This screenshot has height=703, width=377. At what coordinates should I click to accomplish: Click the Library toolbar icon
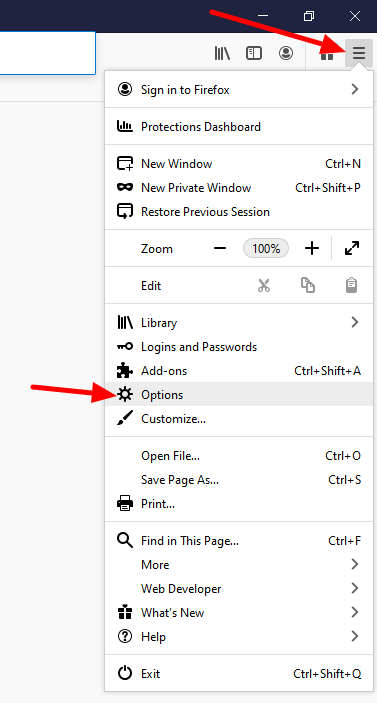click(x=222, y=53)
